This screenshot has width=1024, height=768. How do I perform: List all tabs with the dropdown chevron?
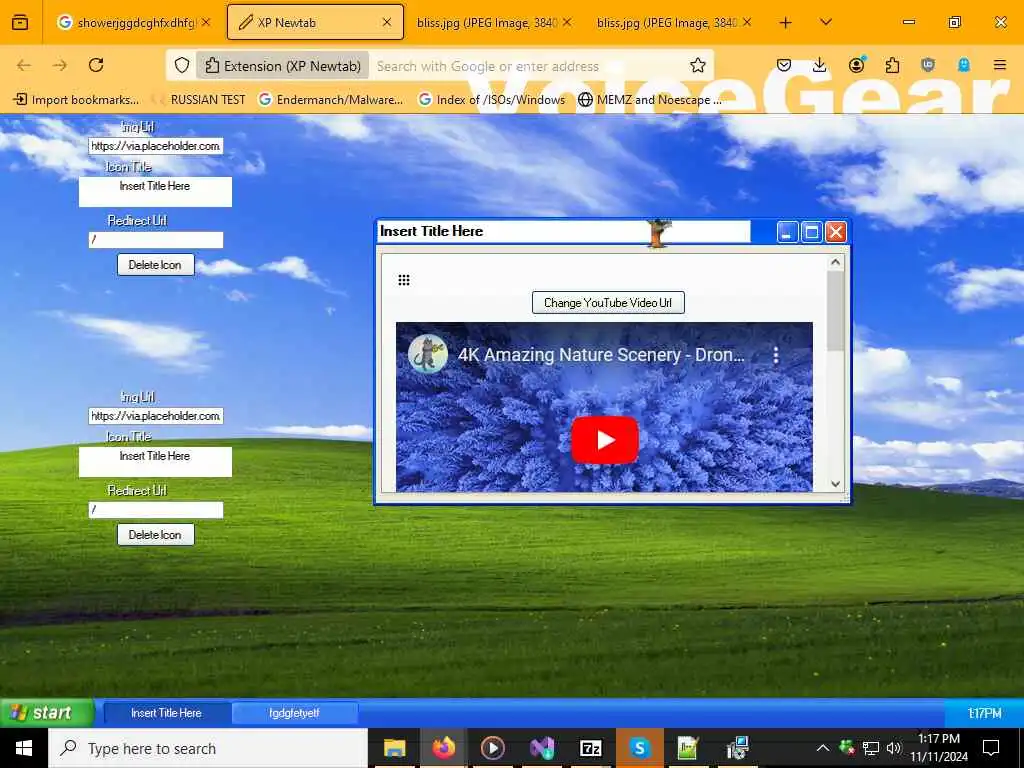click(x=825, y=22)
